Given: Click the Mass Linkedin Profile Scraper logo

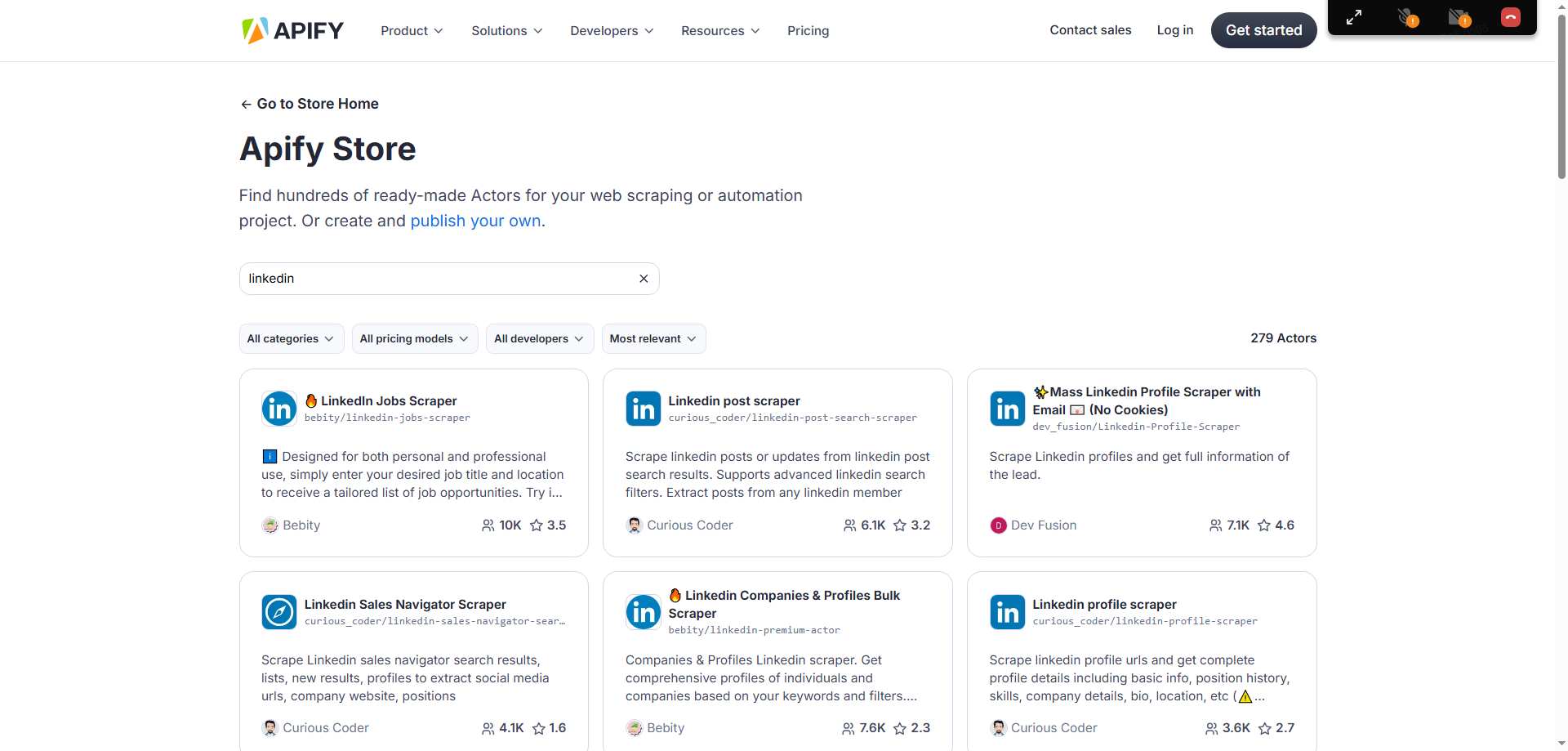Looking at the screenshot, I should click(x=1007, y=409).
